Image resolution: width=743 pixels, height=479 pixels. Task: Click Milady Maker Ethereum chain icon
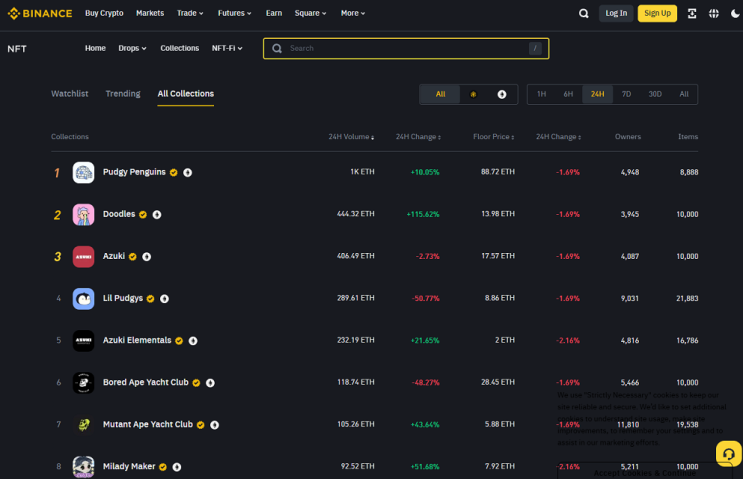(177, 467)
